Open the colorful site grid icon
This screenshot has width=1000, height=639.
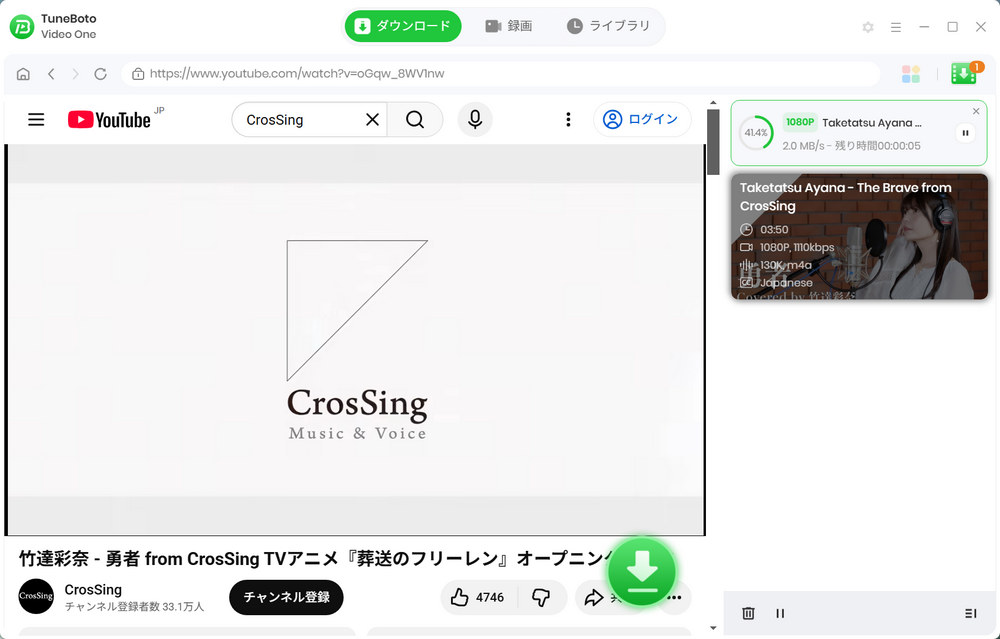911,74
